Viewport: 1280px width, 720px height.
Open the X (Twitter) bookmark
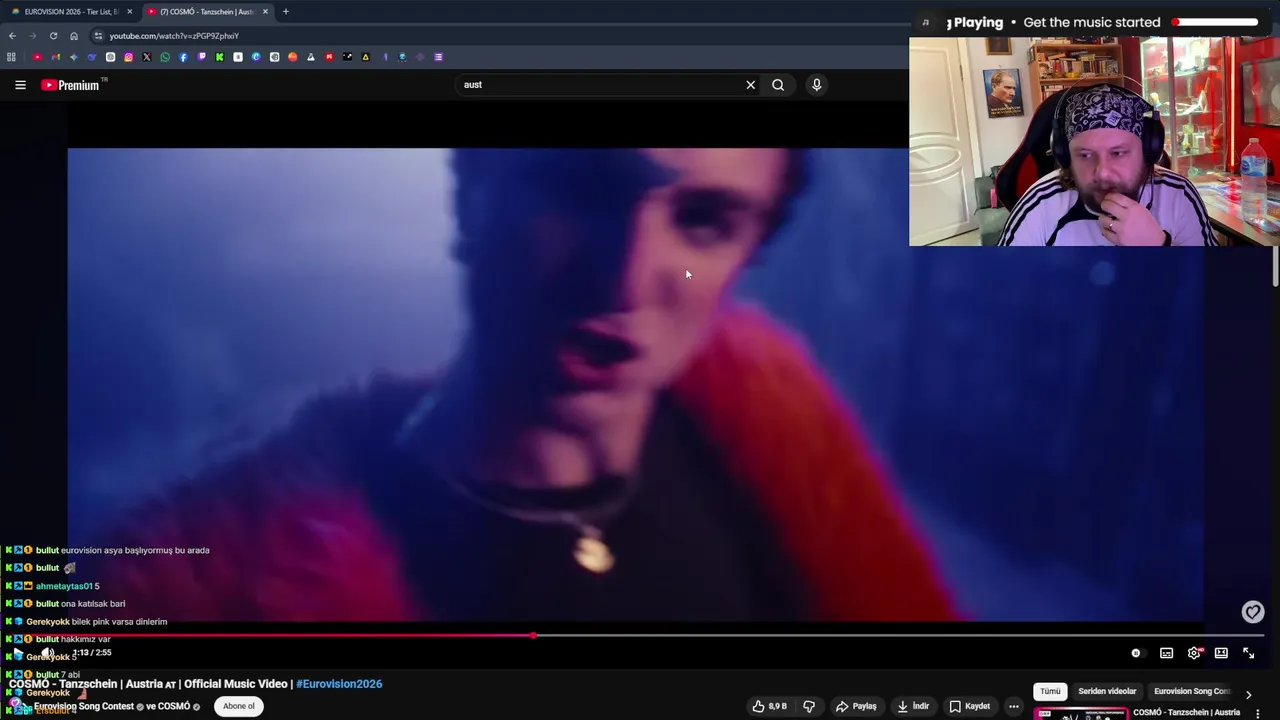tap(146, 57)
